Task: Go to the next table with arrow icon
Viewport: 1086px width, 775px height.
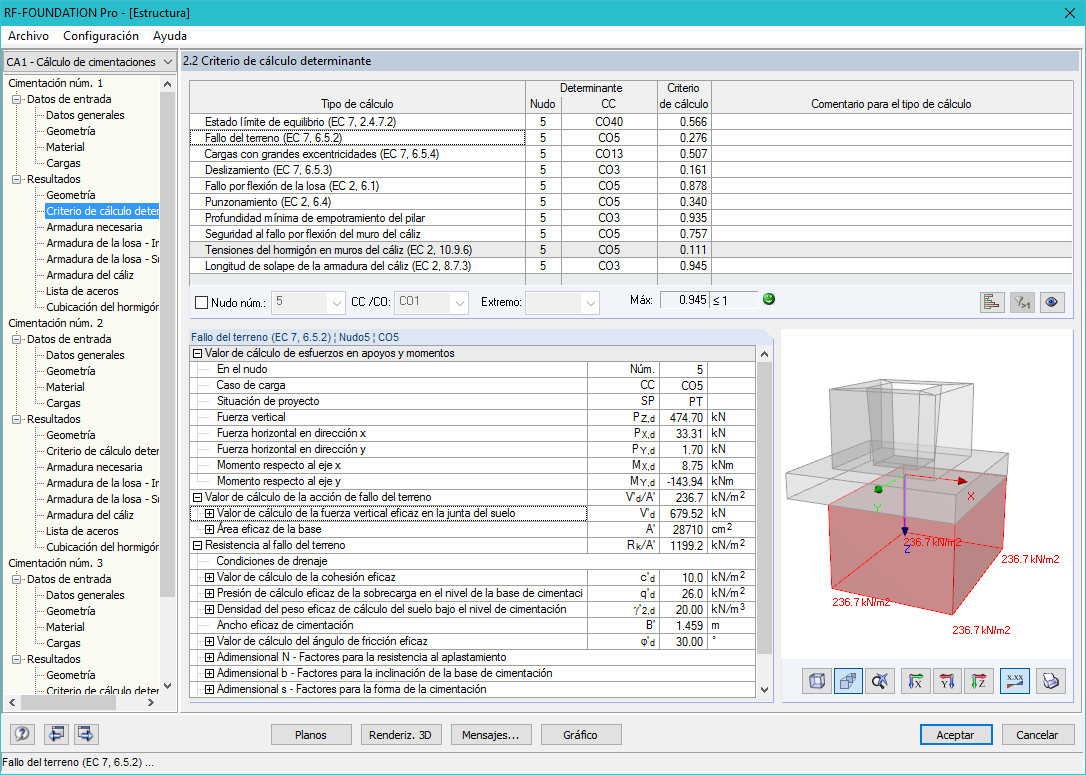Action: [86, 734]
